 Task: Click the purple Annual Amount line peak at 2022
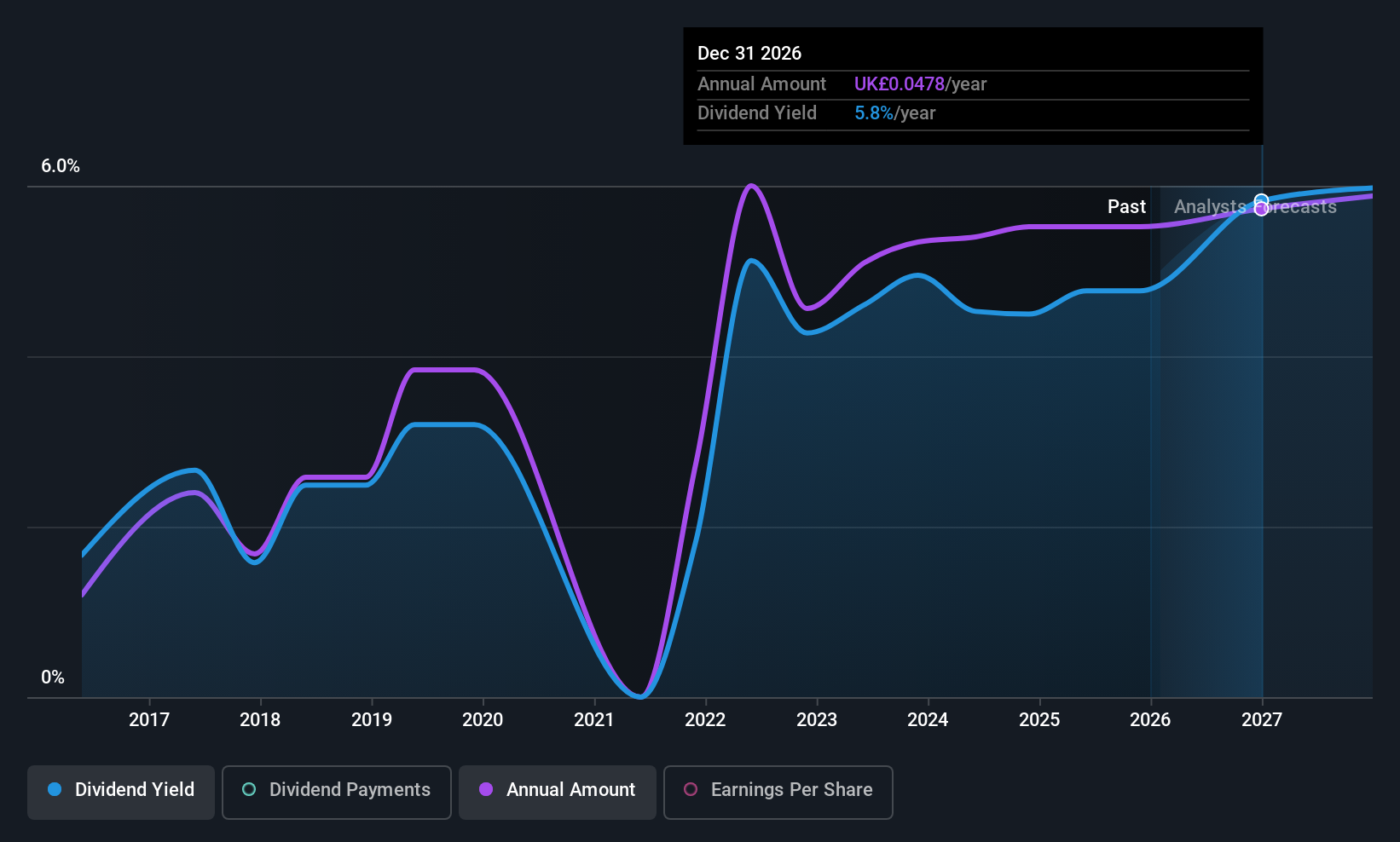pos(752,186)
